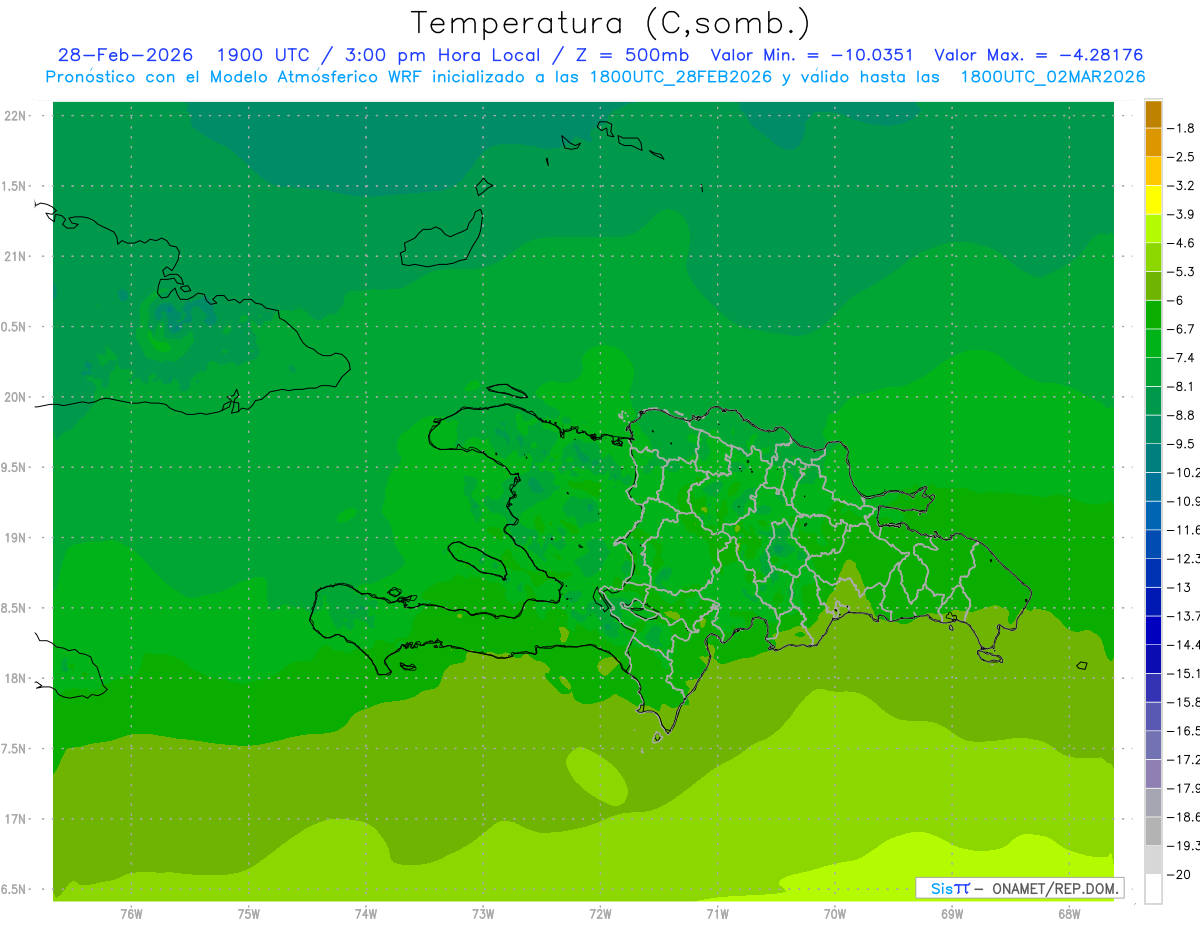Screen dimensions: 1200x927
Task: Click the "72W" longitude axis label
Action: [x=600, y=914]
